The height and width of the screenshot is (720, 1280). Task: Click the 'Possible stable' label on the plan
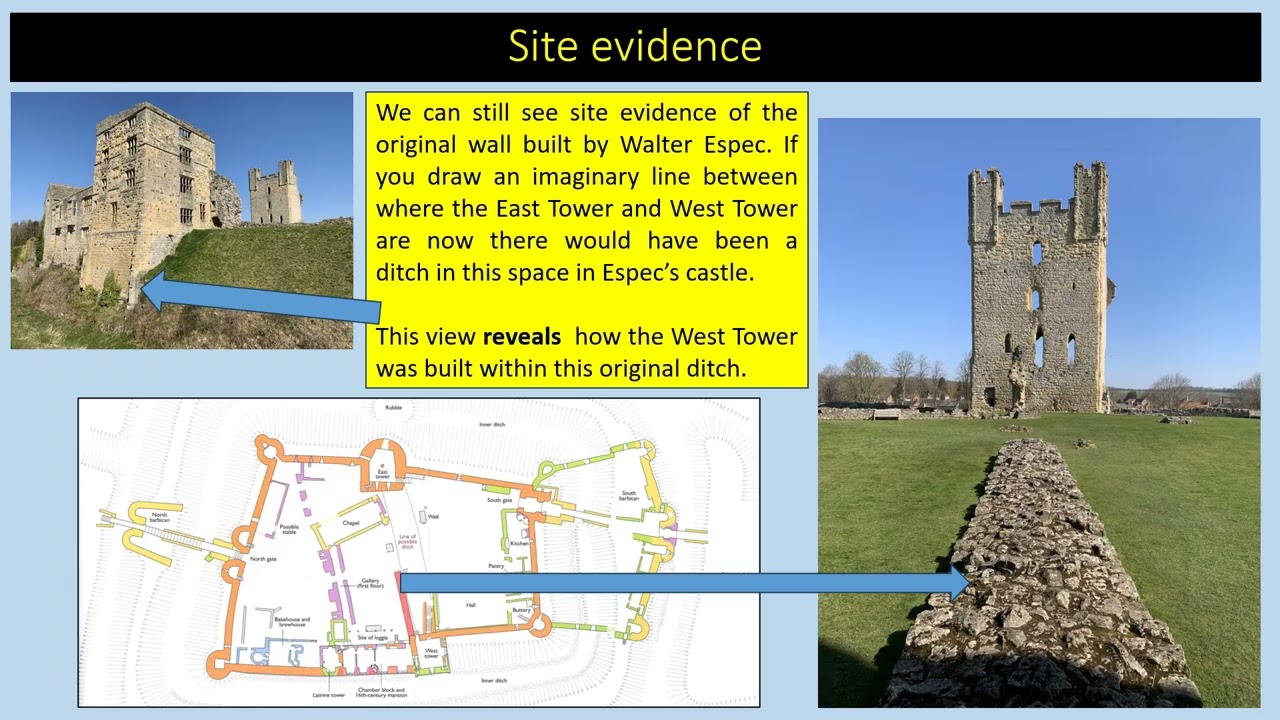pos(289,529)
